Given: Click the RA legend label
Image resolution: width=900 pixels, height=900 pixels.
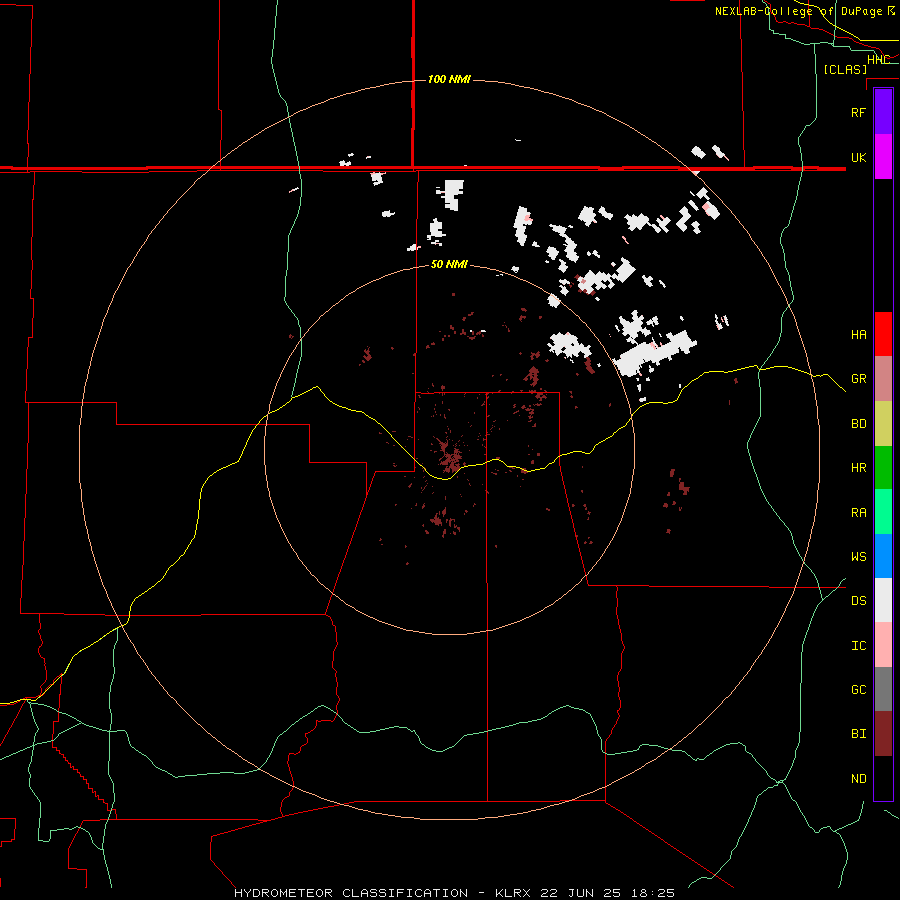Looking at the screenshot, I should point(858,513).
